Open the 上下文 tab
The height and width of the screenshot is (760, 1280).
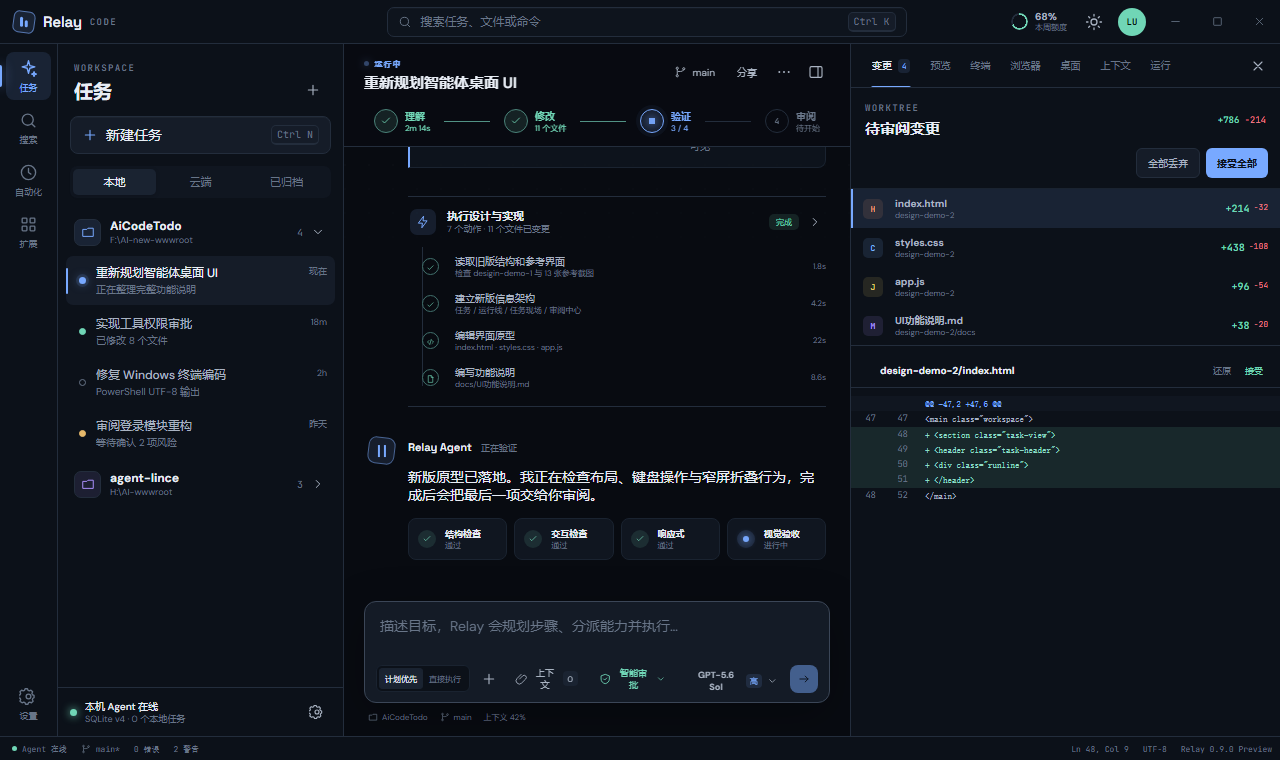[x=1115, y=66]
